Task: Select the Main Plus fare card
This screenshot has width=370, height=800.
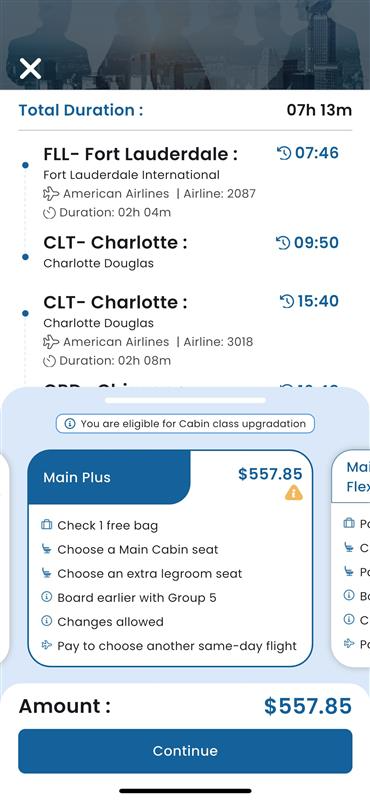Action: coord(170,558)
